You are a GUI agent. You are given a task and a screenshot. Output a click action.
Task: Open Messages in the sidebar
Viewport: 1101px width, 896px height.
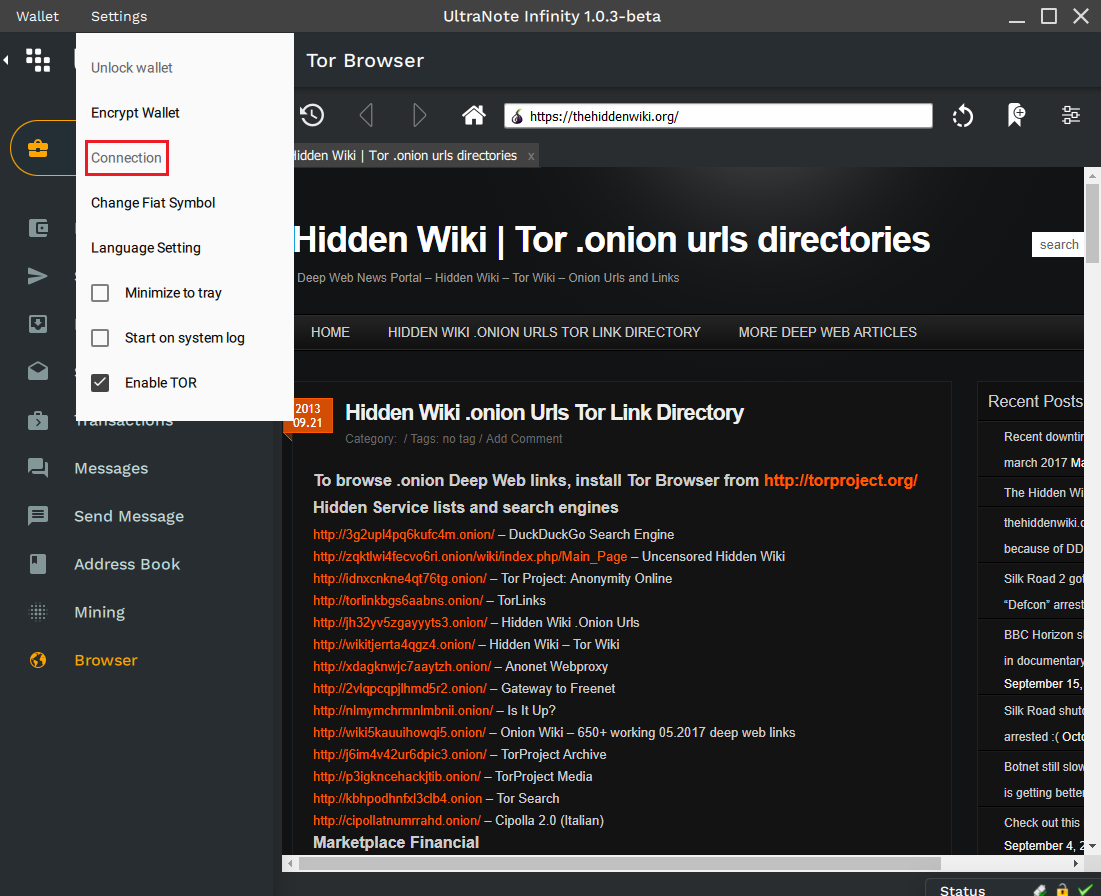click(x=111, y=468)
